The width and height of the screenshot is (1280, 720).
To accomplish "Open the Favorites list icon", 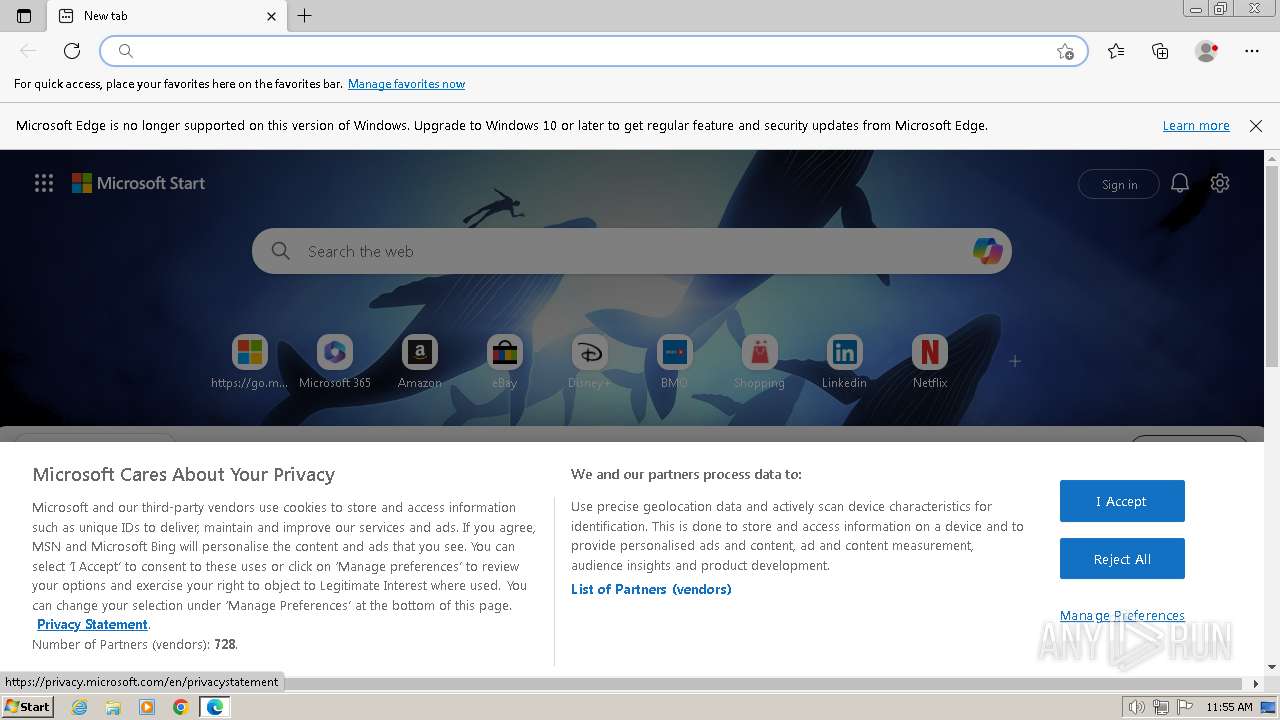I will click(1116, 51).
